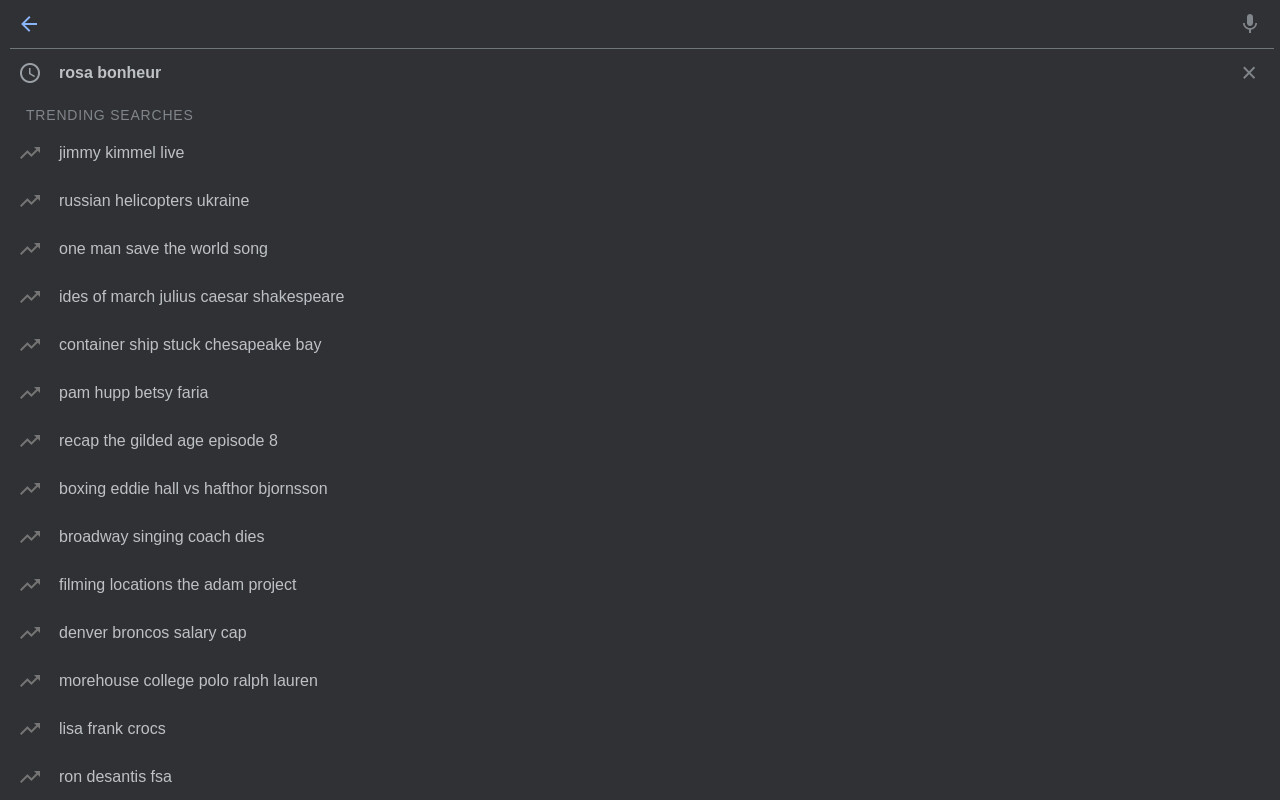The height and width of the screenshot is (800, 1280).
Task: Select 'denver broncos salary cap' trending search
Action: [x=640, y=633]
